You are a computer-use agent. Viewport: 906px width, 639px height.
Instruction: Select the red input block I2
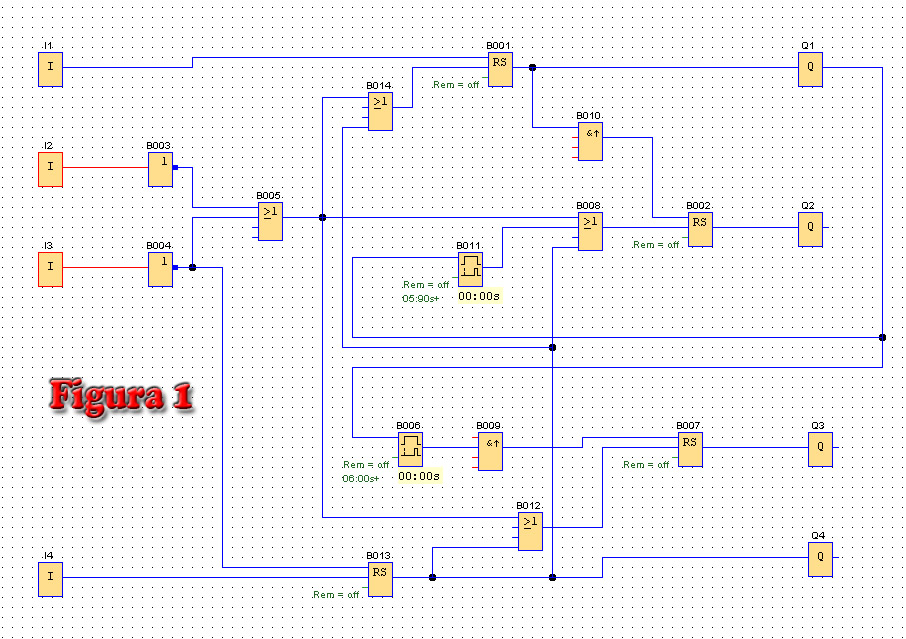click(50, 169)
